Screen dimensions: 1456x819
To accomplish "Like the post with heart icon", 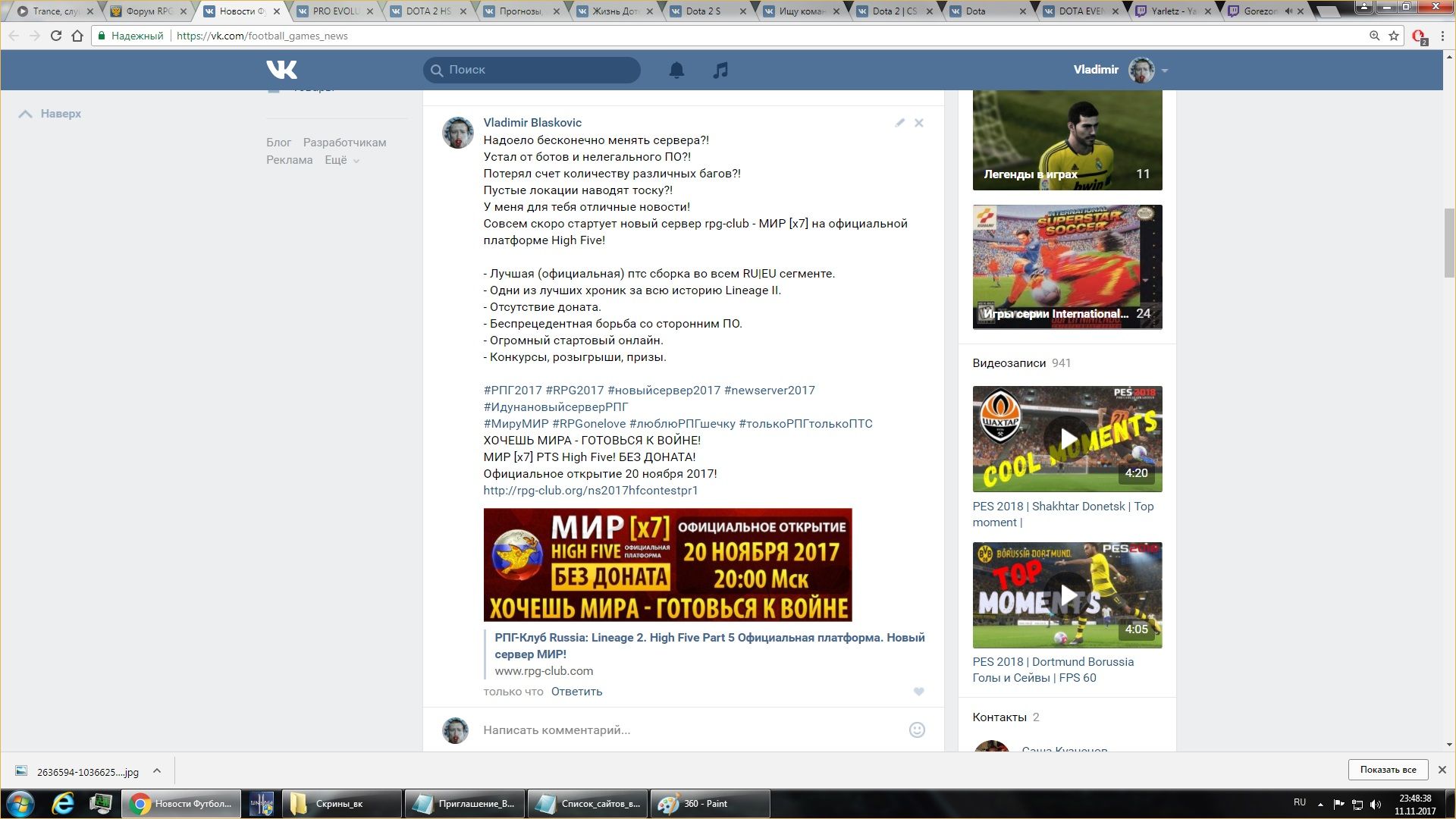I will tap(918, 692).
